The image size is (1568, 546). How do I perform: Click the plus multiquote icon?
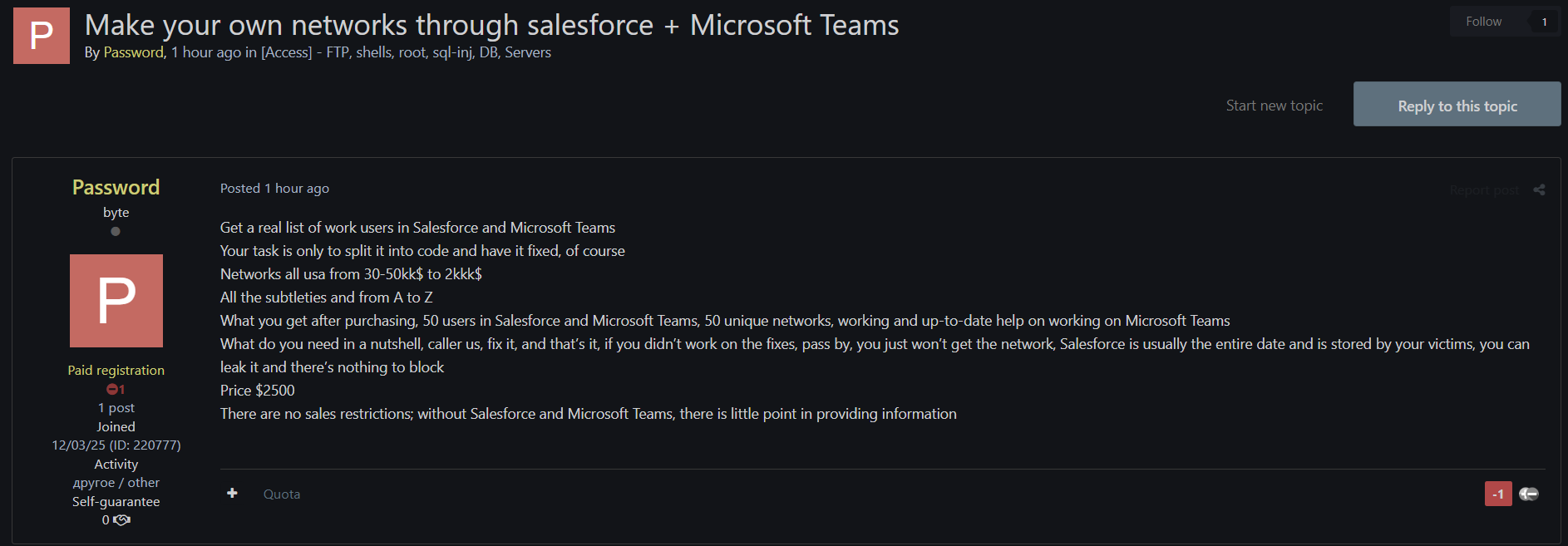click(232, 494)
